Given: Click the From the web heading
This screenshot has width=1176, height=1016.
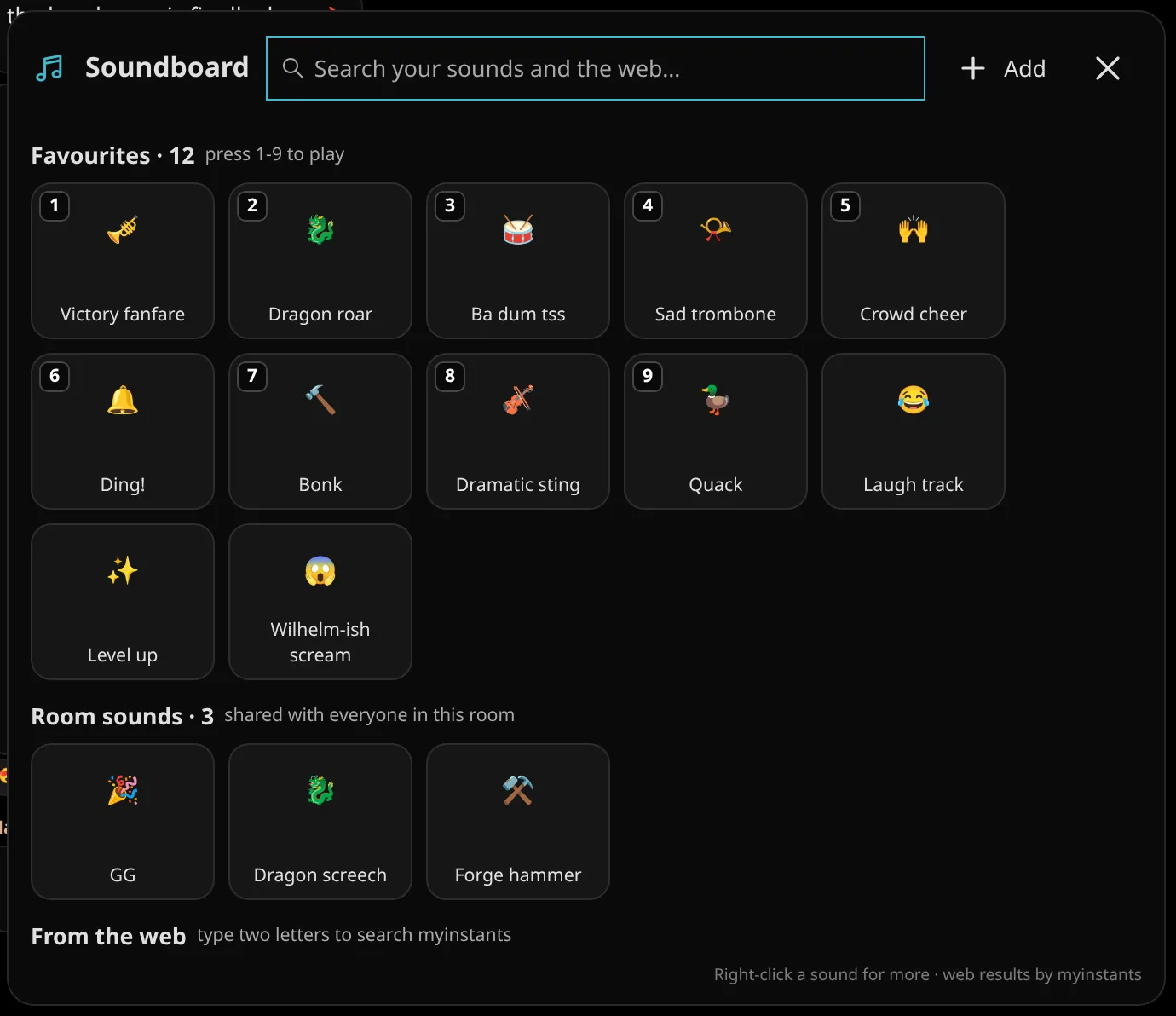Looking at the screenshot, I should click(x=108, y=937).
